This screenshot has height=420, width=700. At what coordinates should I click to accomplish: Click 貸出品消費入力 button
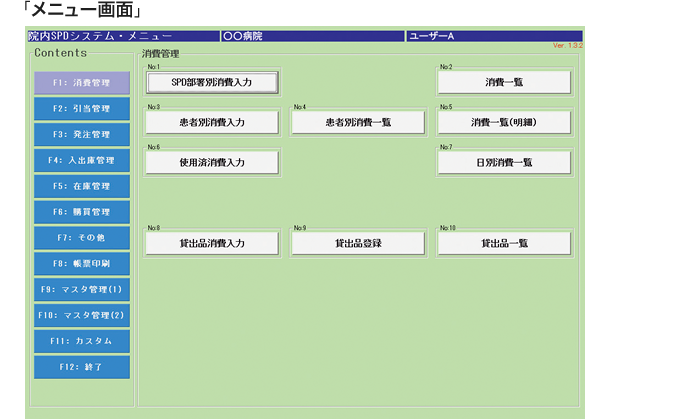click(x=212, y=244)
